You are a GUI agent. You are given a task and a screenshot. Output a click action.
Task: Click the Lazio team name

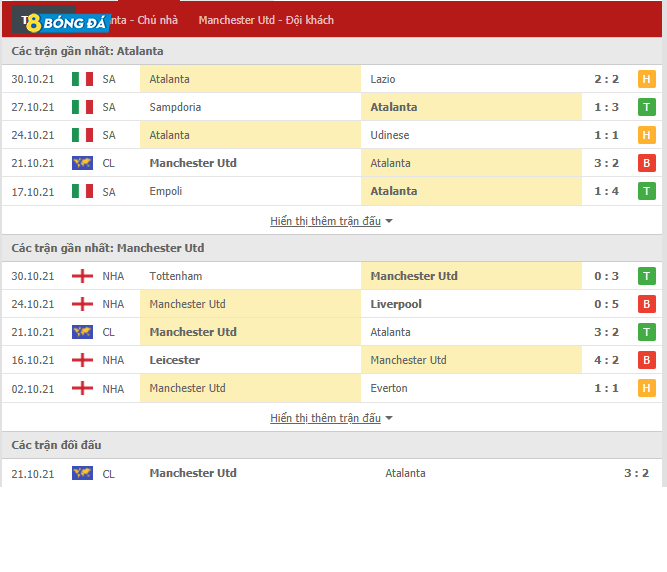click(382, 79)
